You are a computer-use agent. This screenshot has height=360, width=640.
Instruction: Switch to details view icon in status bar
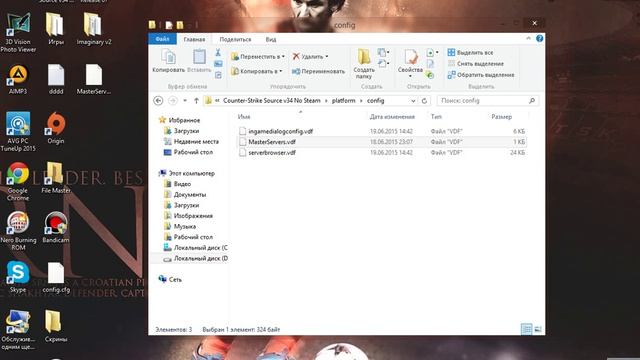(x=527, y=329)
